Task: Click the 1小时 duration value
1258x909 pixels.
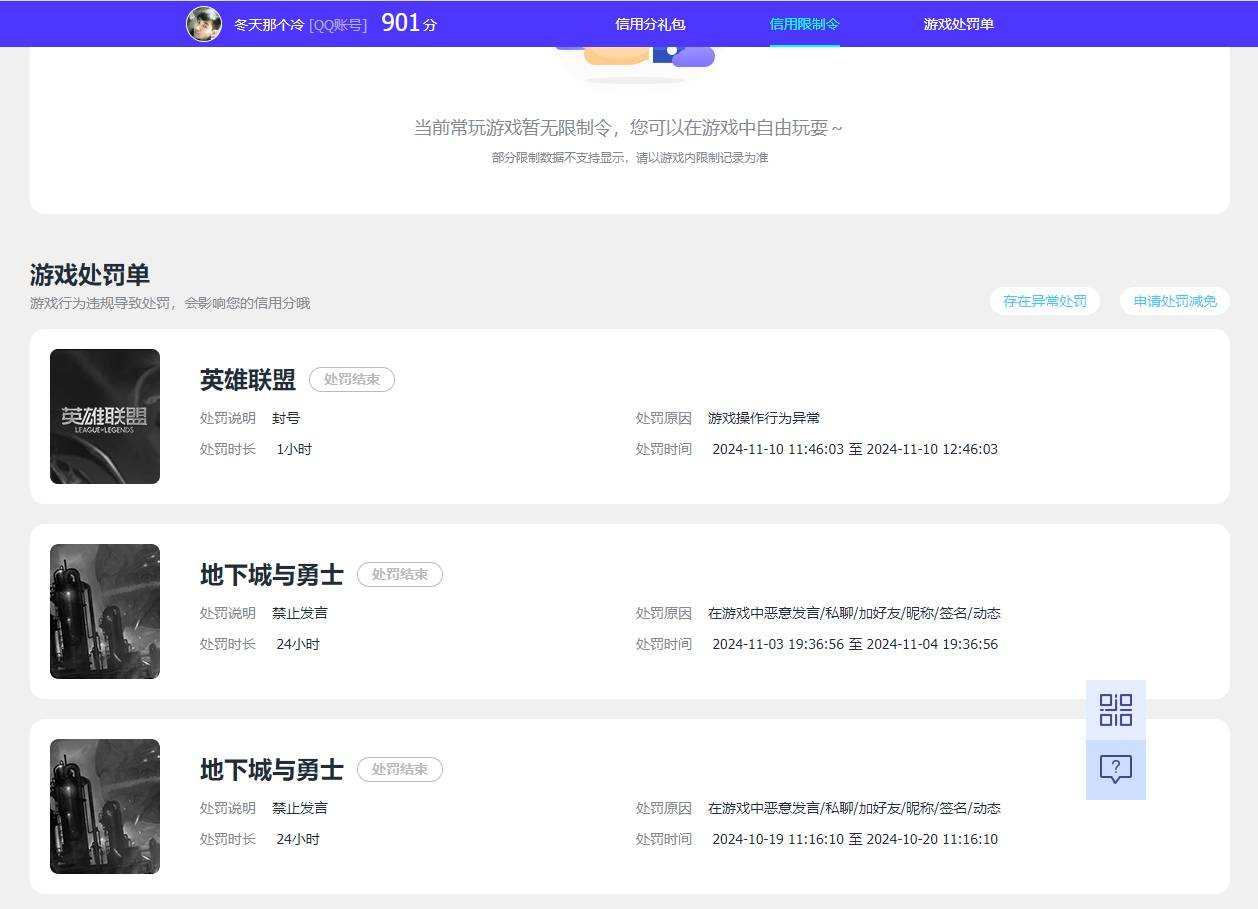Action: tap(294, 449)
